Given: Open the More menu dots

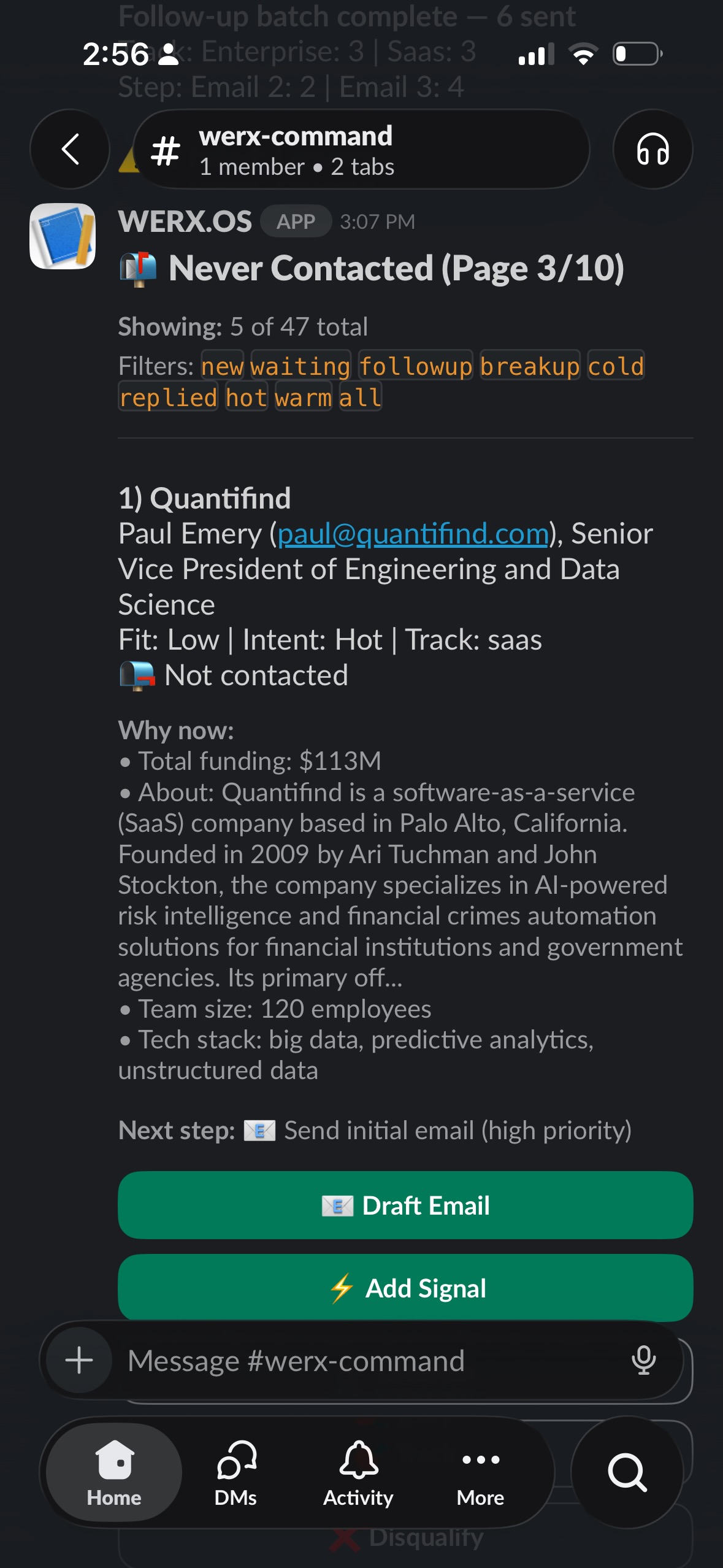Looking at the screenshot, I should pyautogui.click(x=480, y=1473).
